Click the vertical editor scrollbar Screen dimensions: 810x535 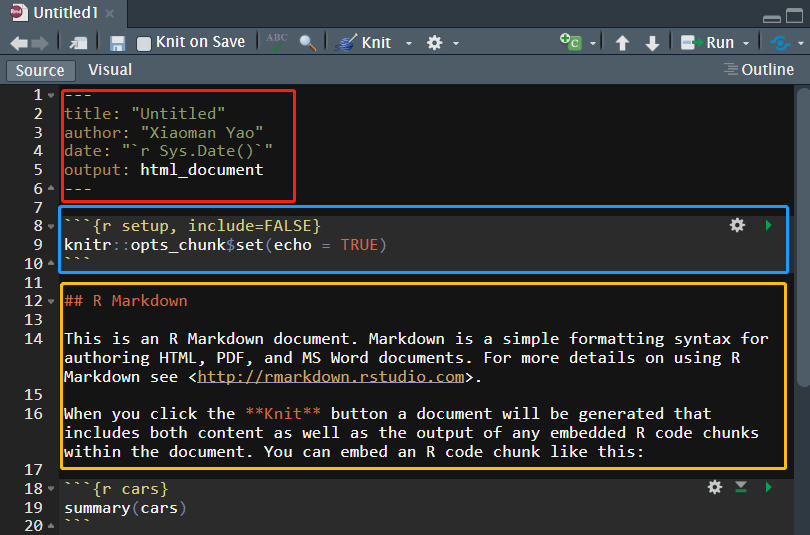click(x=803, y=238)
